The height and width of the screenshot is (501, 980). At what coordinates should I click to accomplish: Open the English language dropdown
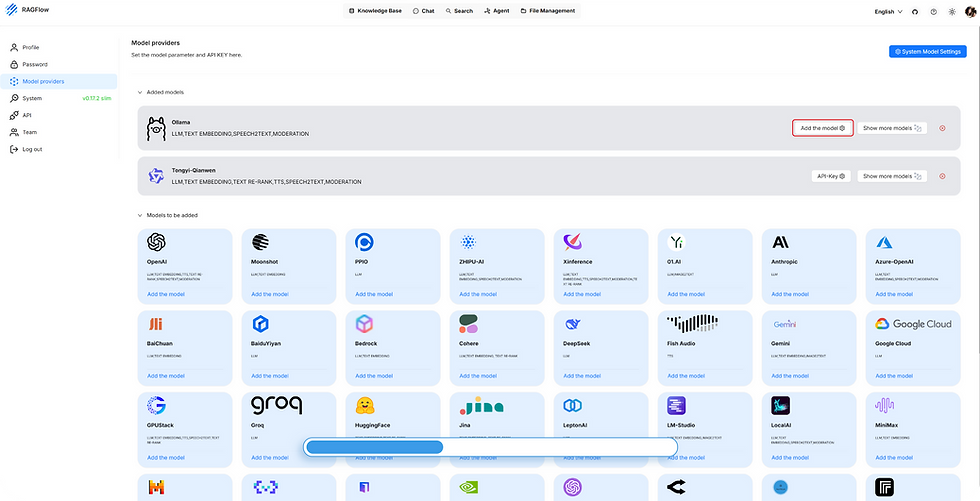(888, 11)
